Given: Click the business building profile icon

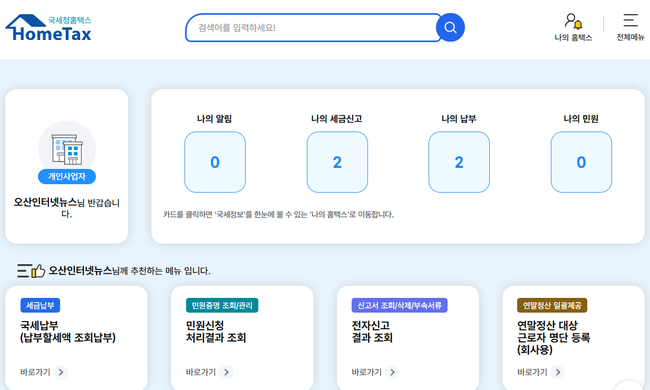Looking at the screenshot, I should tap(67, 149).
